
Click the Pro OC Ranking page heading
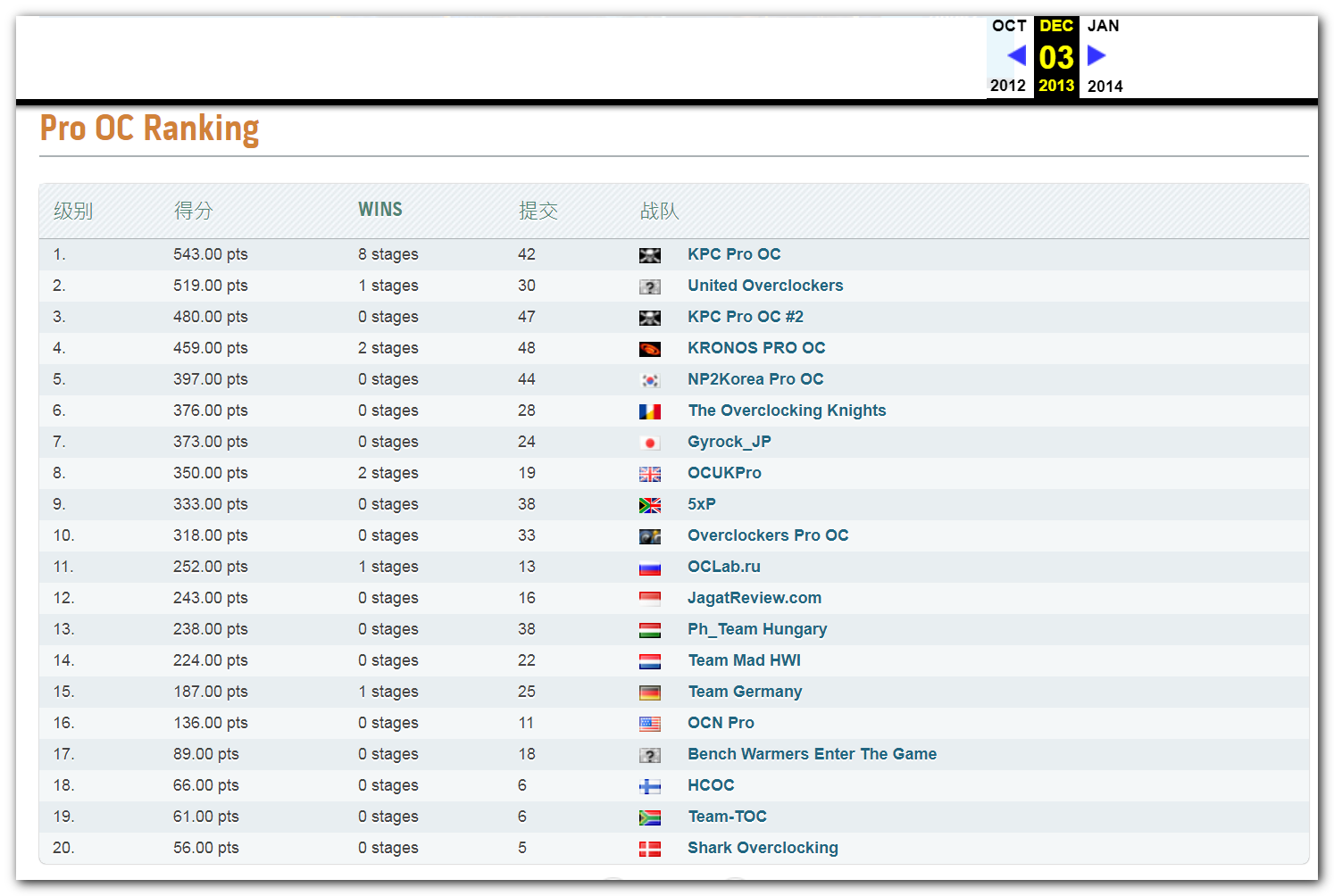click(150, 129)
